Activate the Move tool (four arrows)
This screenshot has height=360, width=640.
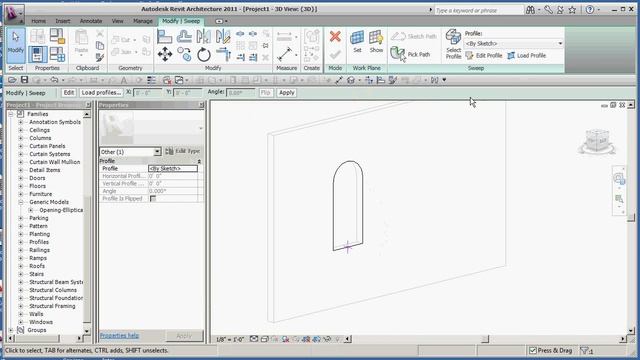tap(165, 54)
